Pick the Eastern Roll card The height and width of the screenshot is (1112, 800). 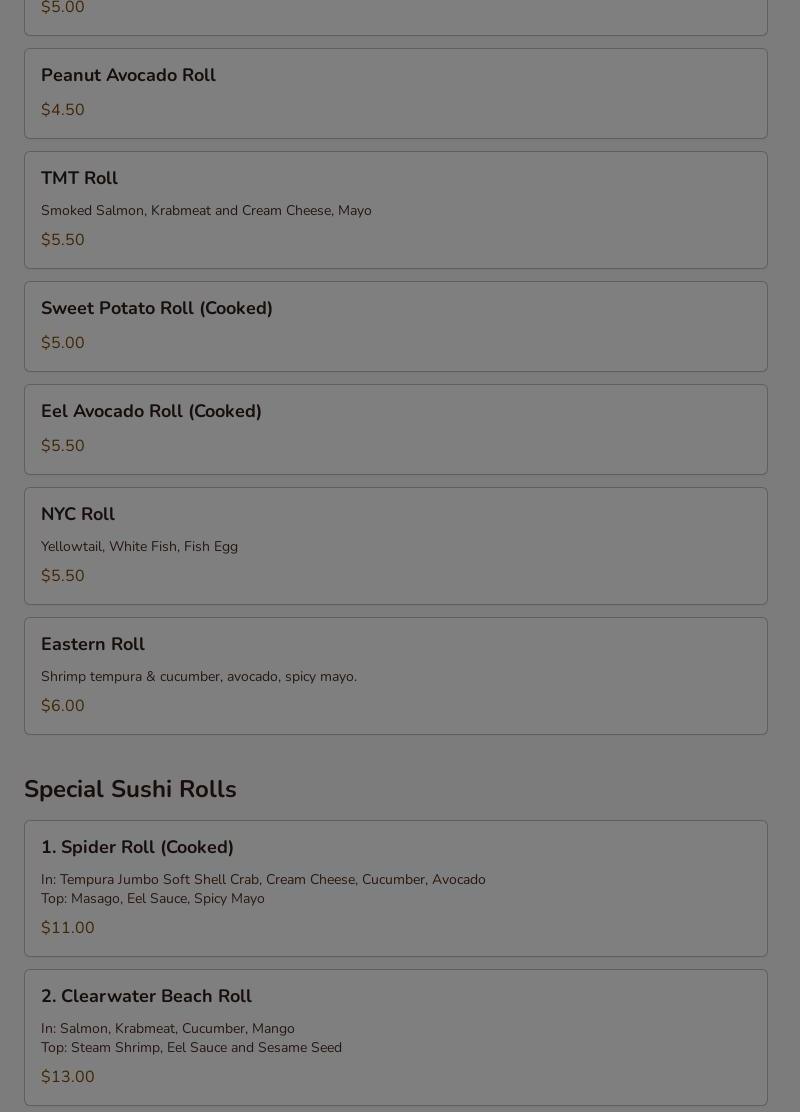click(396, 676)
